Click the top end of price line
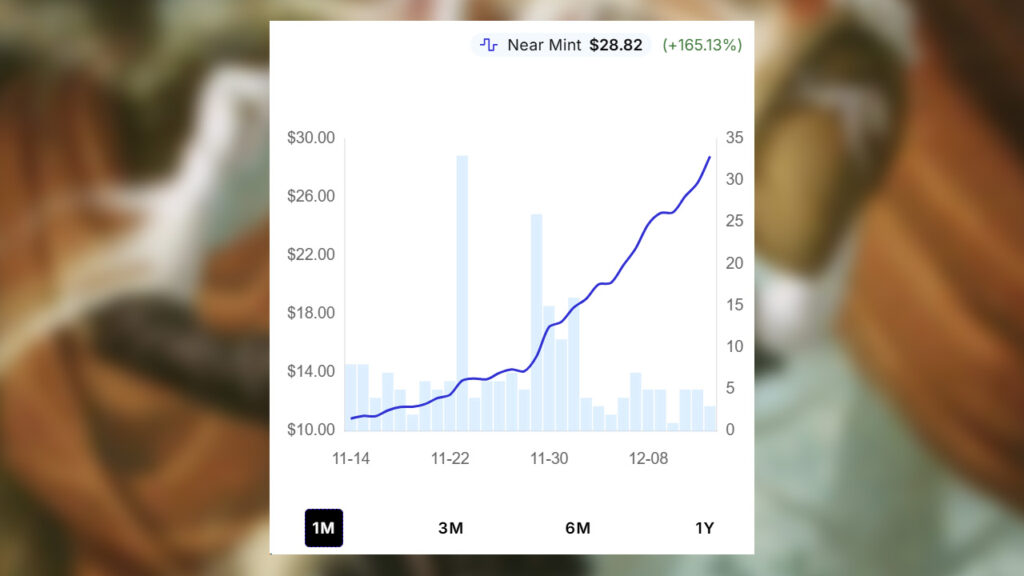1024x576 pixels. [x=710, y=157]
